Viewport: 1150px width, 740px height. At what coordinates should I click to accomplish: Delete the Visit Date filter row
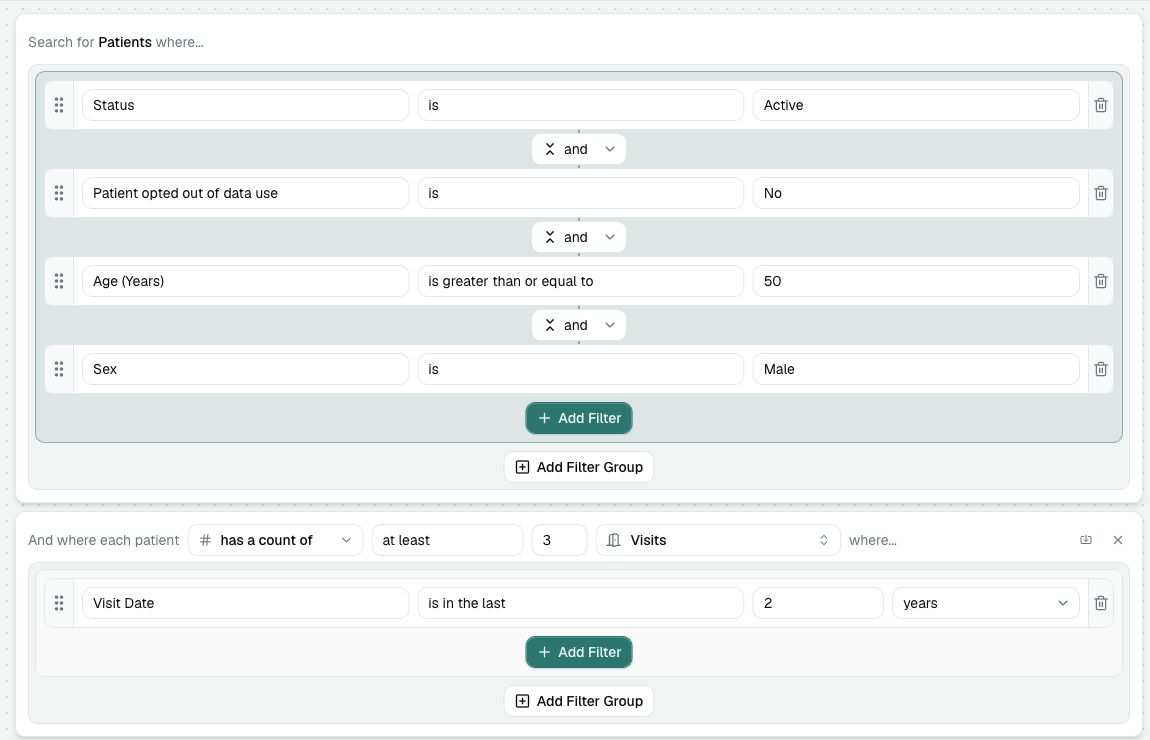pyautogui.click(x=1100, y=603)
